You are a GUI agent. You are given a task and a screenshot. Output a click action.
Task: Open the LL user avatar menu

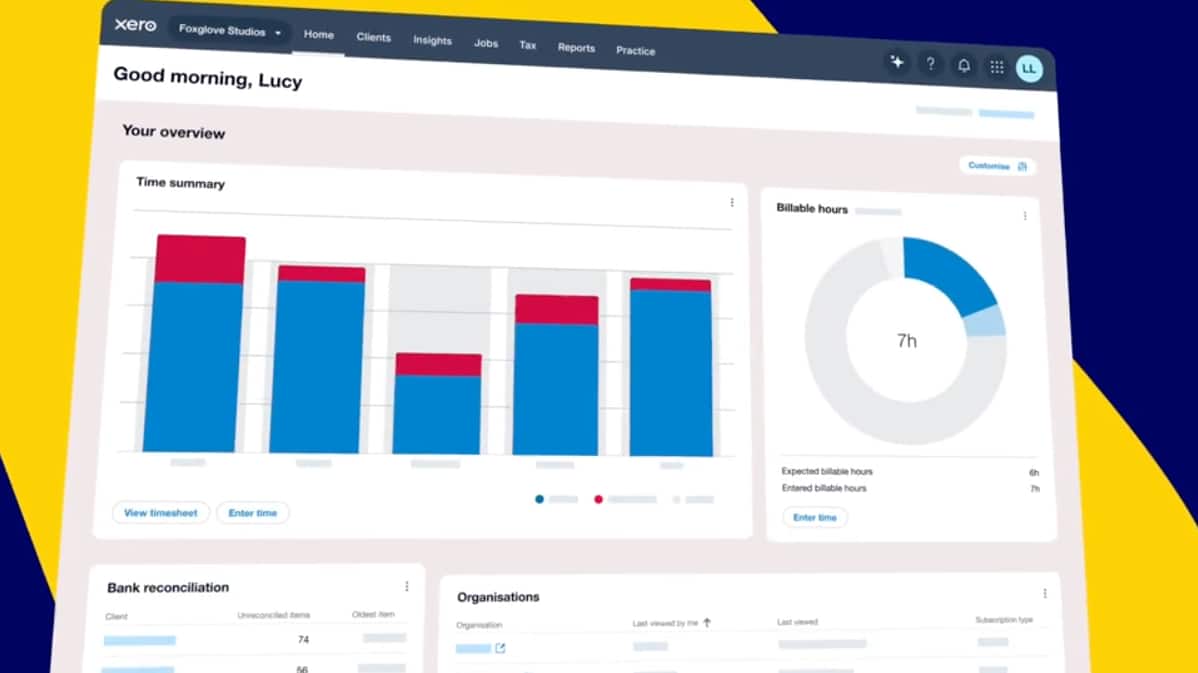(1029, 69)
